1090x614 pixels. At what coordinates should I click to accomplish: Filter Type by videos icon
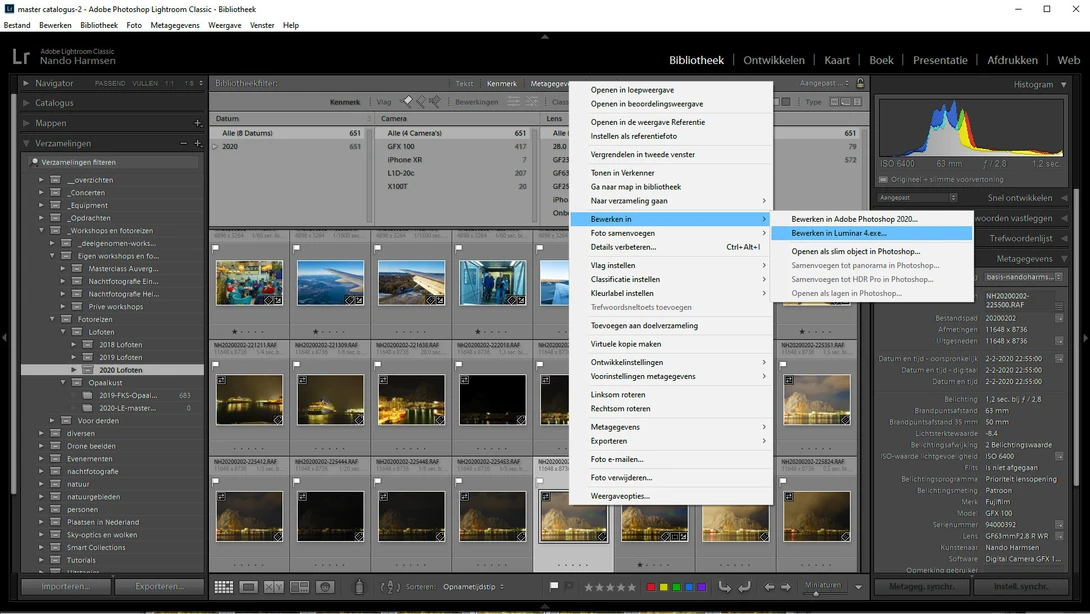point(857,102)
